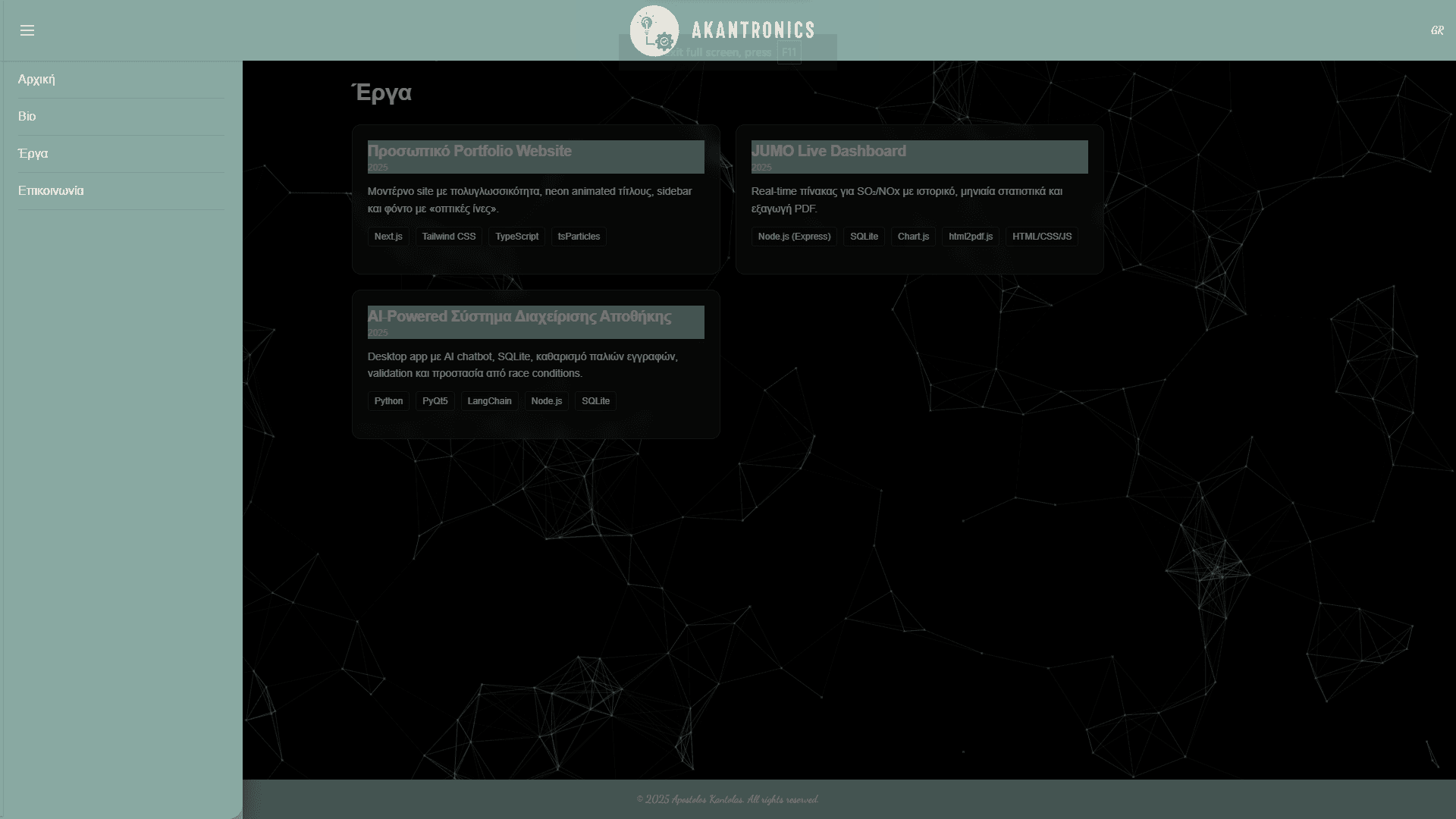Click the Apostolos Kantolas footer copyright text
This screenshot has height=819, width=1456.
coord(727,799)
